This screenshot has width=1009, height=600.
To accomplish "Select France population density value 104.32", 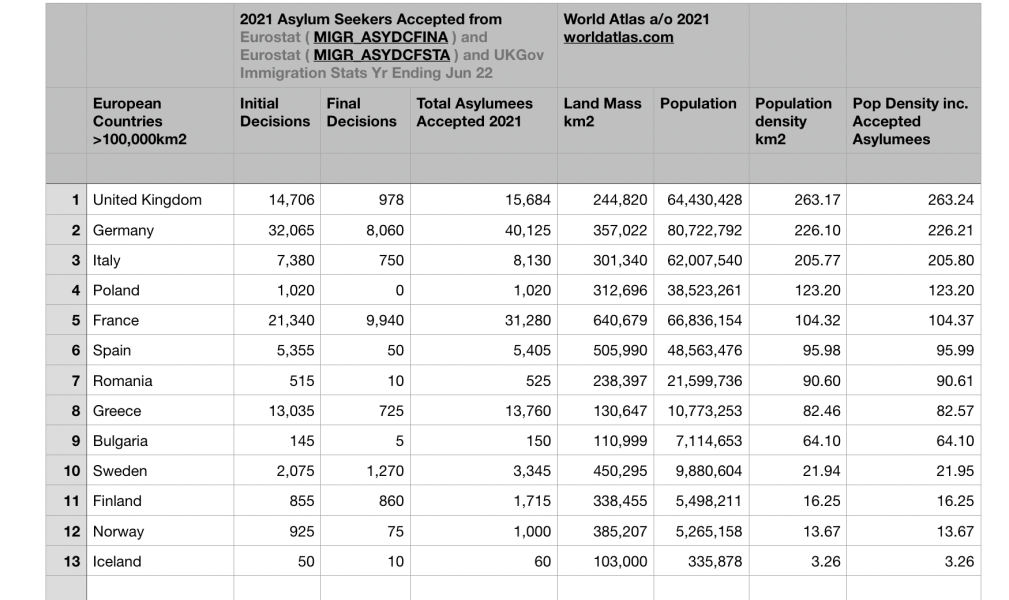I will coord(798,320).
